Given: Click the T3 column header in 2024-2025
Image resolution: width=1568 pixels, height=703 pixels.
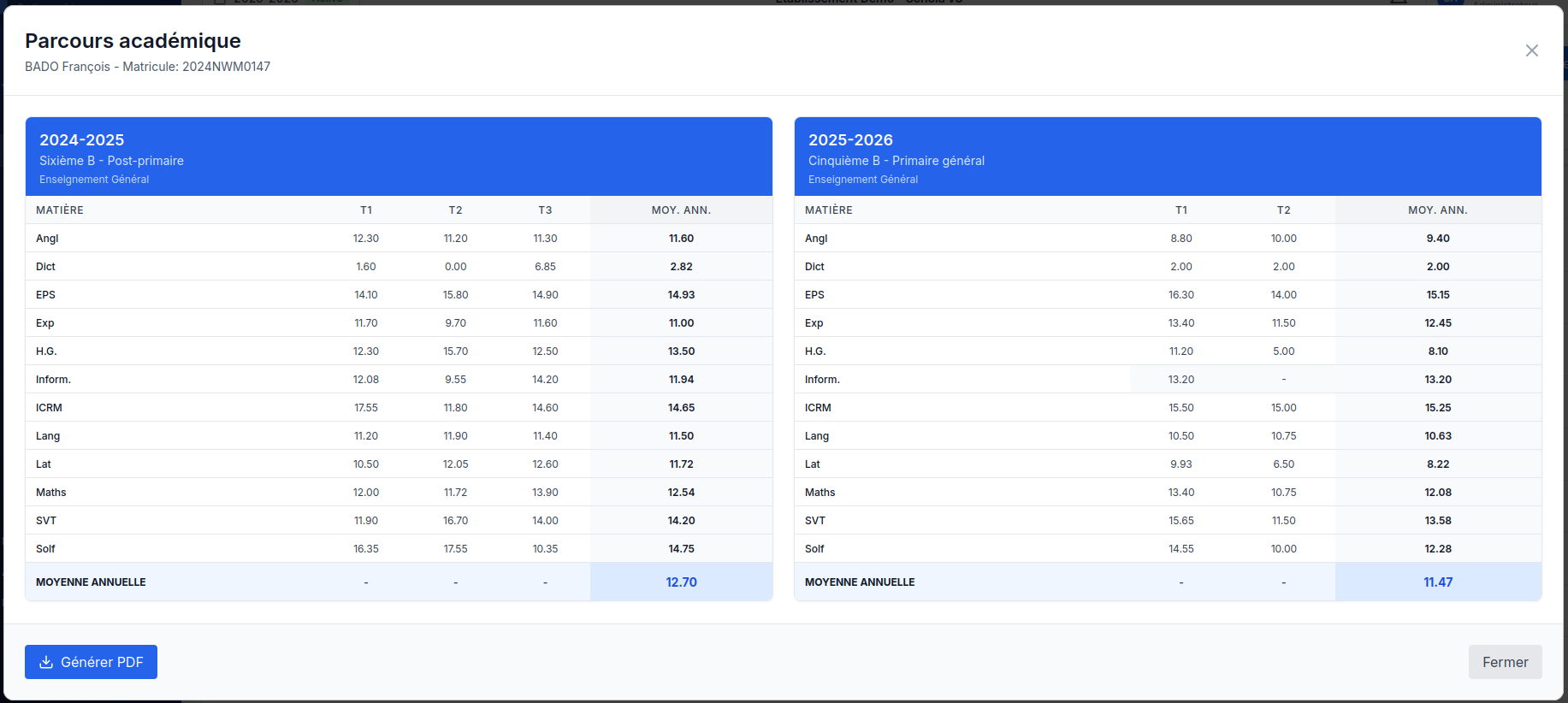Looking at the screenshot, I should [545, 210].
